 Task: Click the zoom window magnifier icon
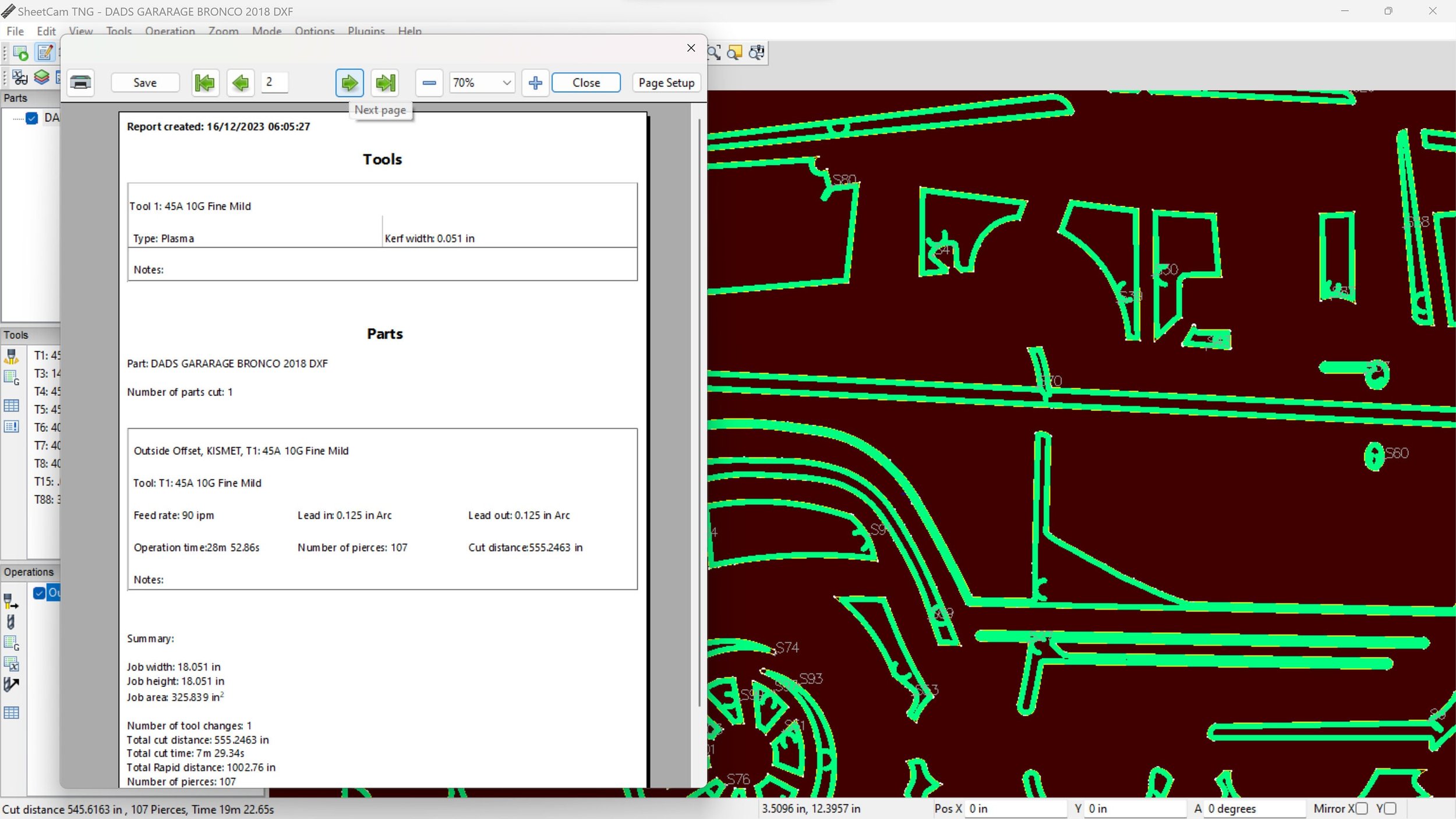714,53
